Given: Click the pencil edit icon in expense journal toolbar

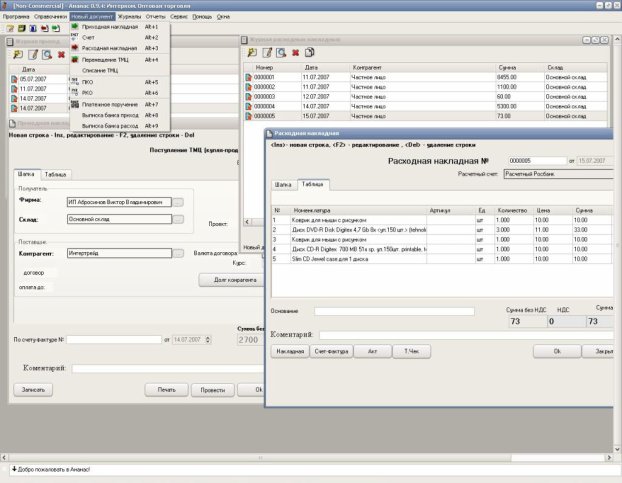Looking at the screenshot, I should [267, 53].
